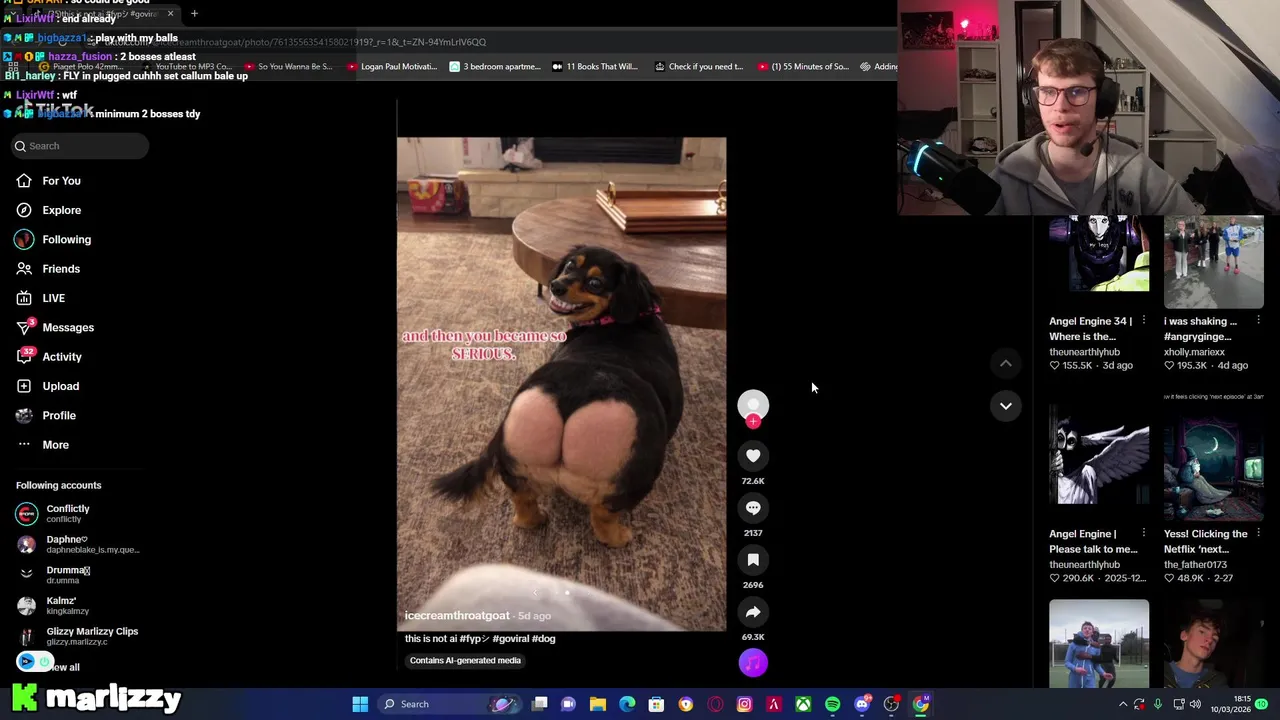Viewport: 1280px width, 720px height.
Task: Open the creator's avatar above like button
Action: (753, 404)
